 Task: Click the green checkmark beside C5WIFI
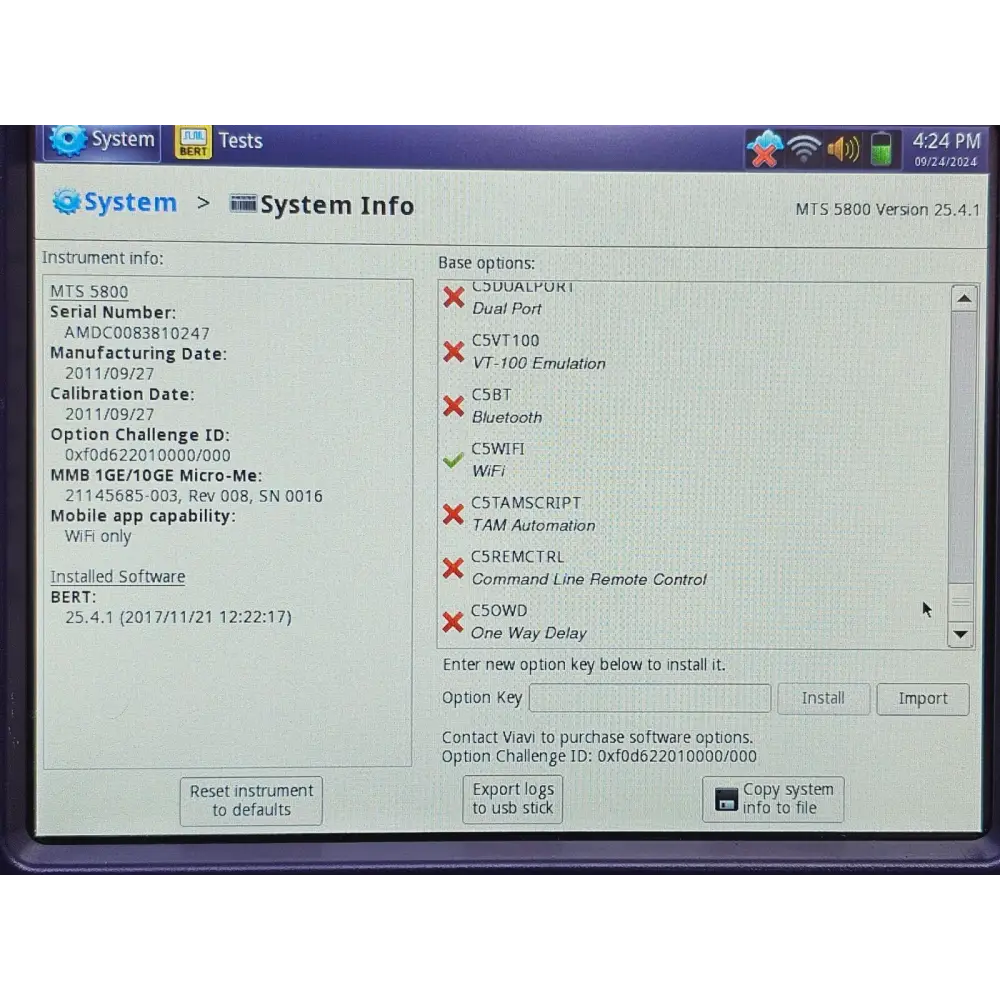click(453, 460)
